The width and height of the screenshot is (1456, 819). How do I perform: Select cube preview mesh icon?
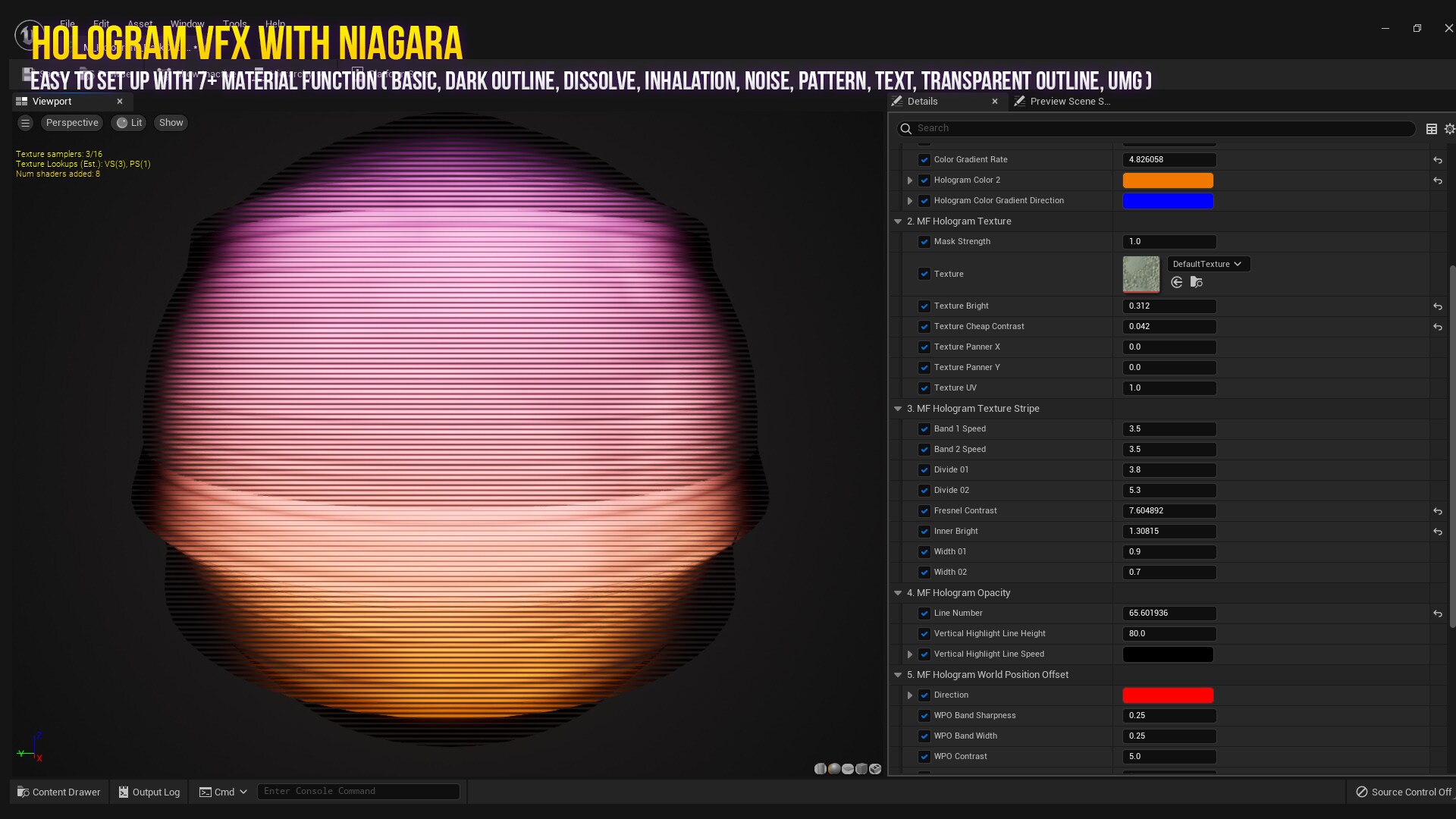(861, 769)
